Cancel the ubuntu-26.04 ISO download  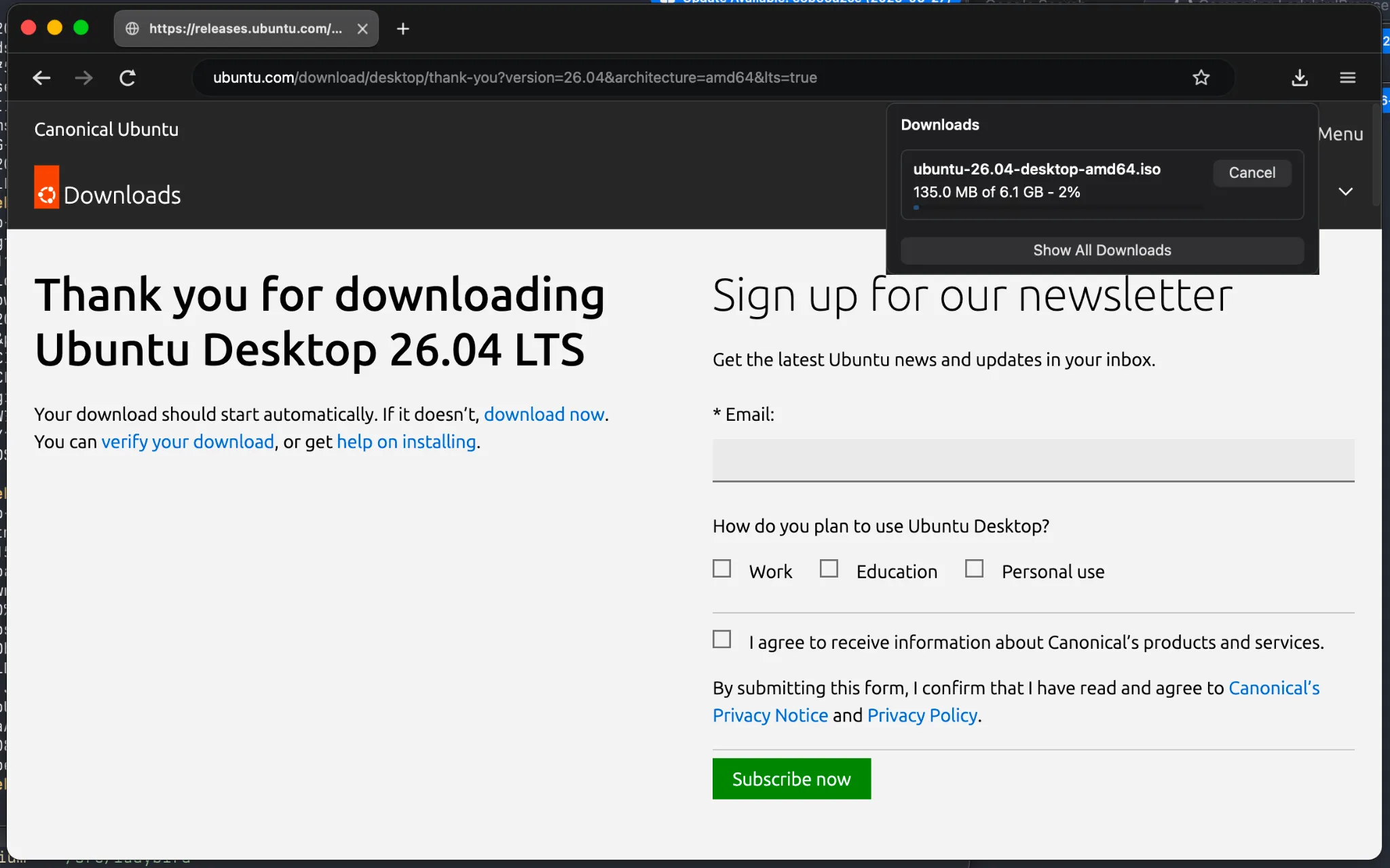[x=1252, y=172]
